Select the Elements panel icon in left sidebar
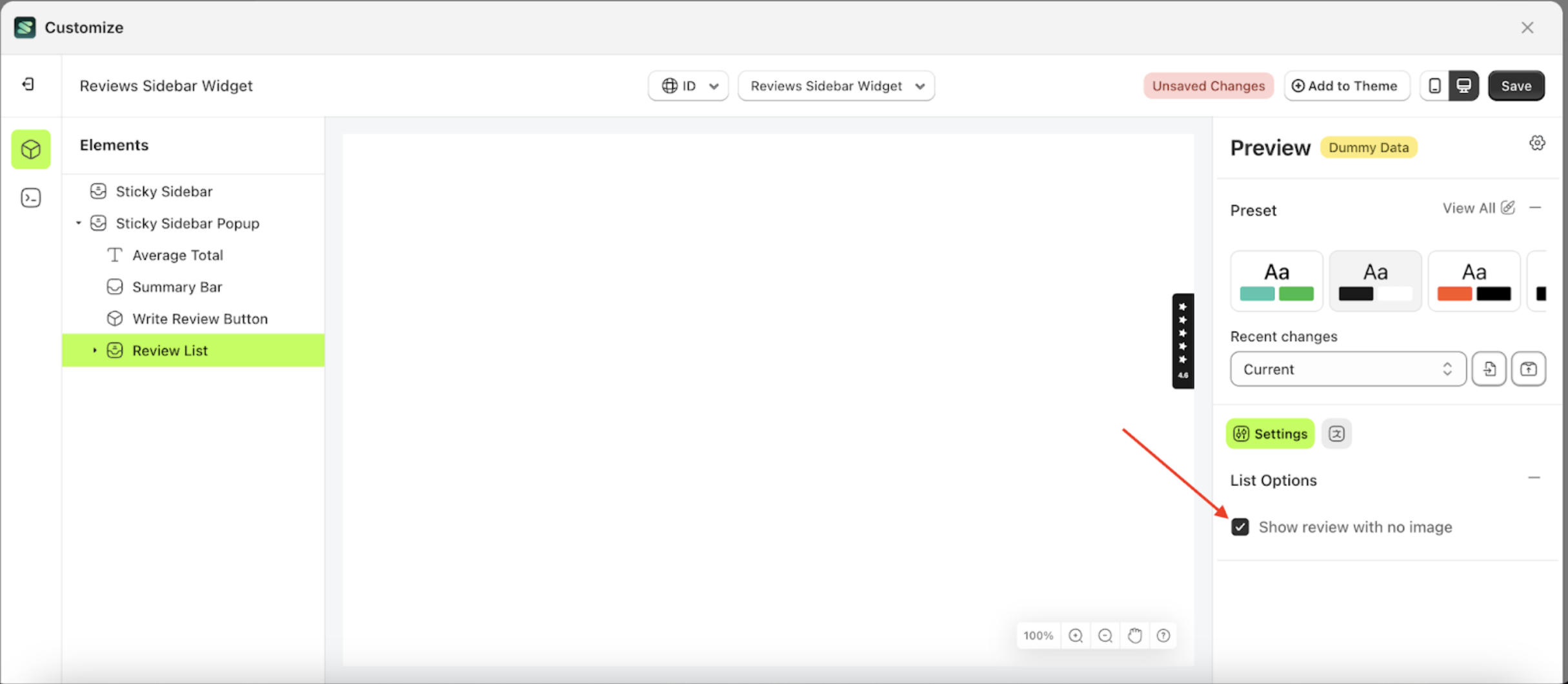The image size is (1568, 684). (30, 149)
